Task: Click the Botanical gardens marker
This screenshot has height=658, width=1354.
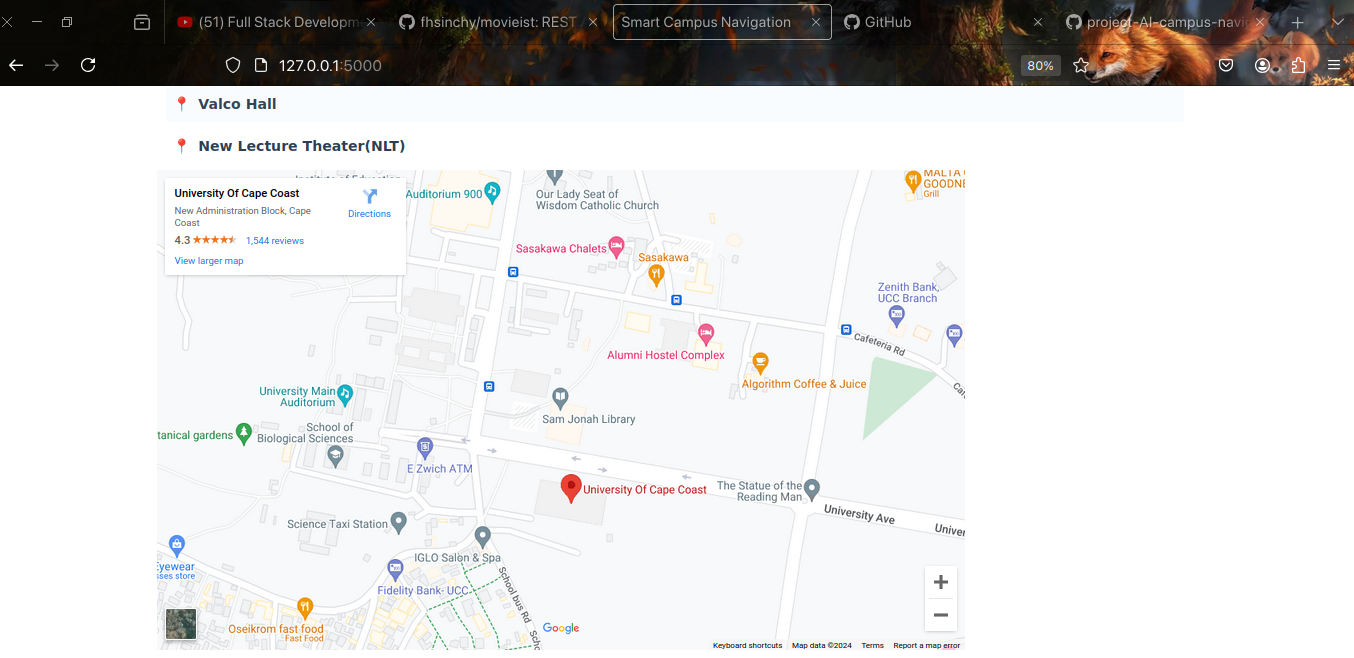Action: (243, 433)
